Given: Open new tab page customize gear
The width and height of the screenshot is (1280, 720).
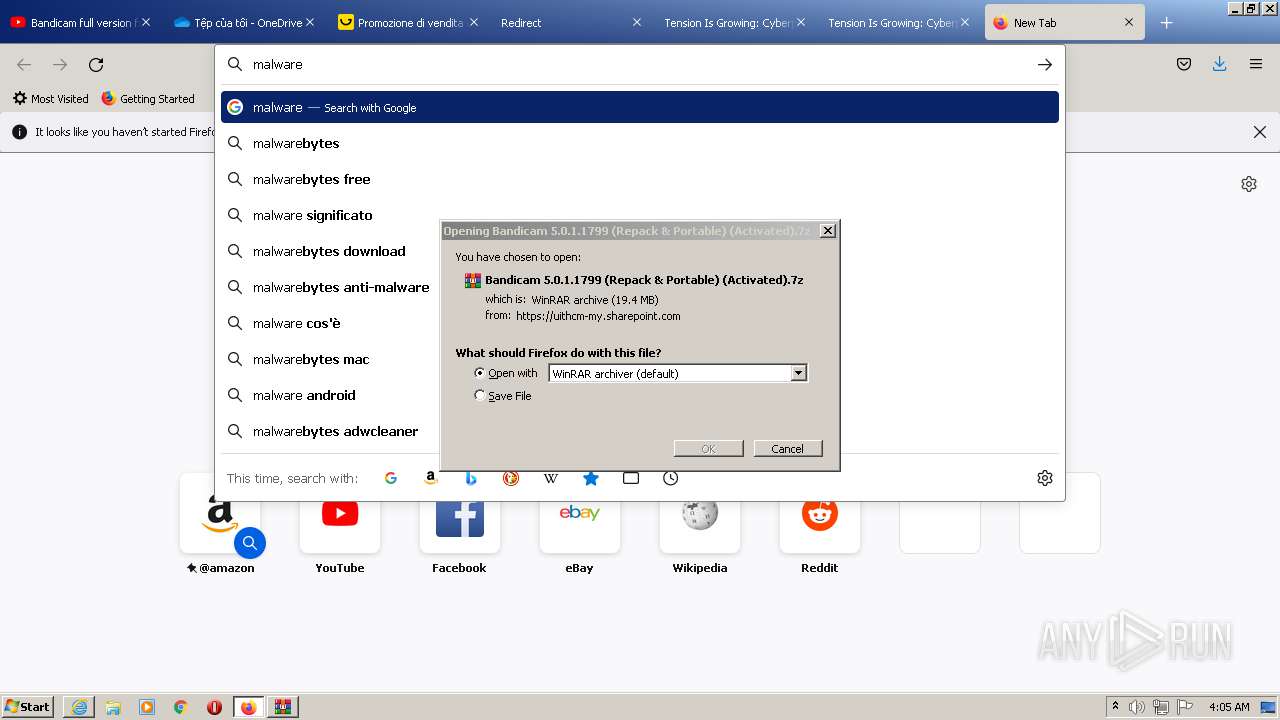Looking at the screenshot, I should click(1249, 184).
